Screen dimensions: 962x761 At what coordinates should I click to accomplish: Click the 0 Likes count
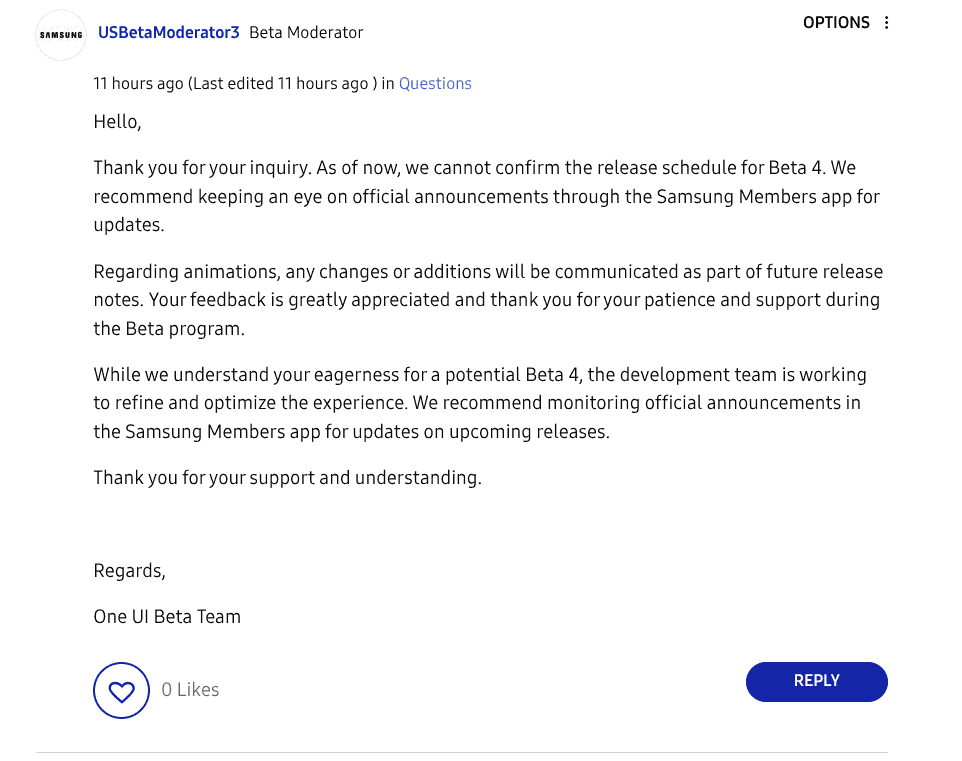tap(190, 690)
